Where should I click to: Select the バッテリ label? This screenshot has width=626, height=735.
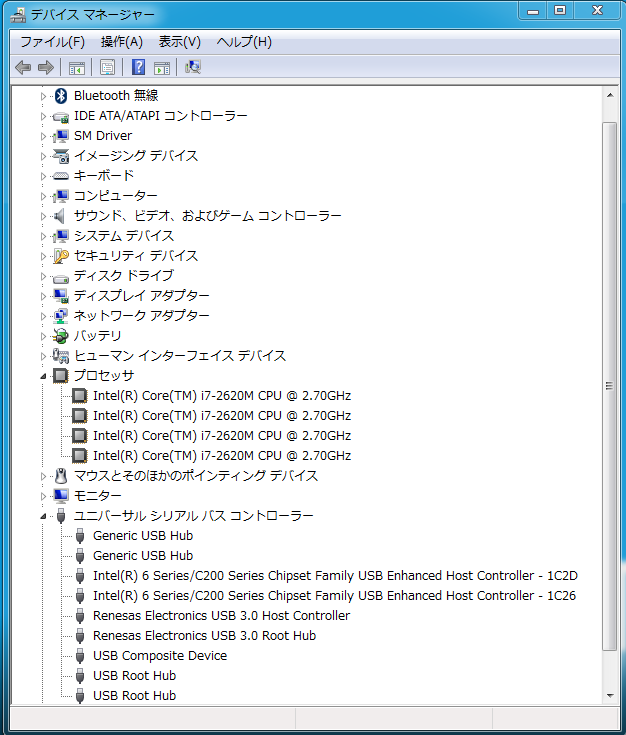[98, 336]
